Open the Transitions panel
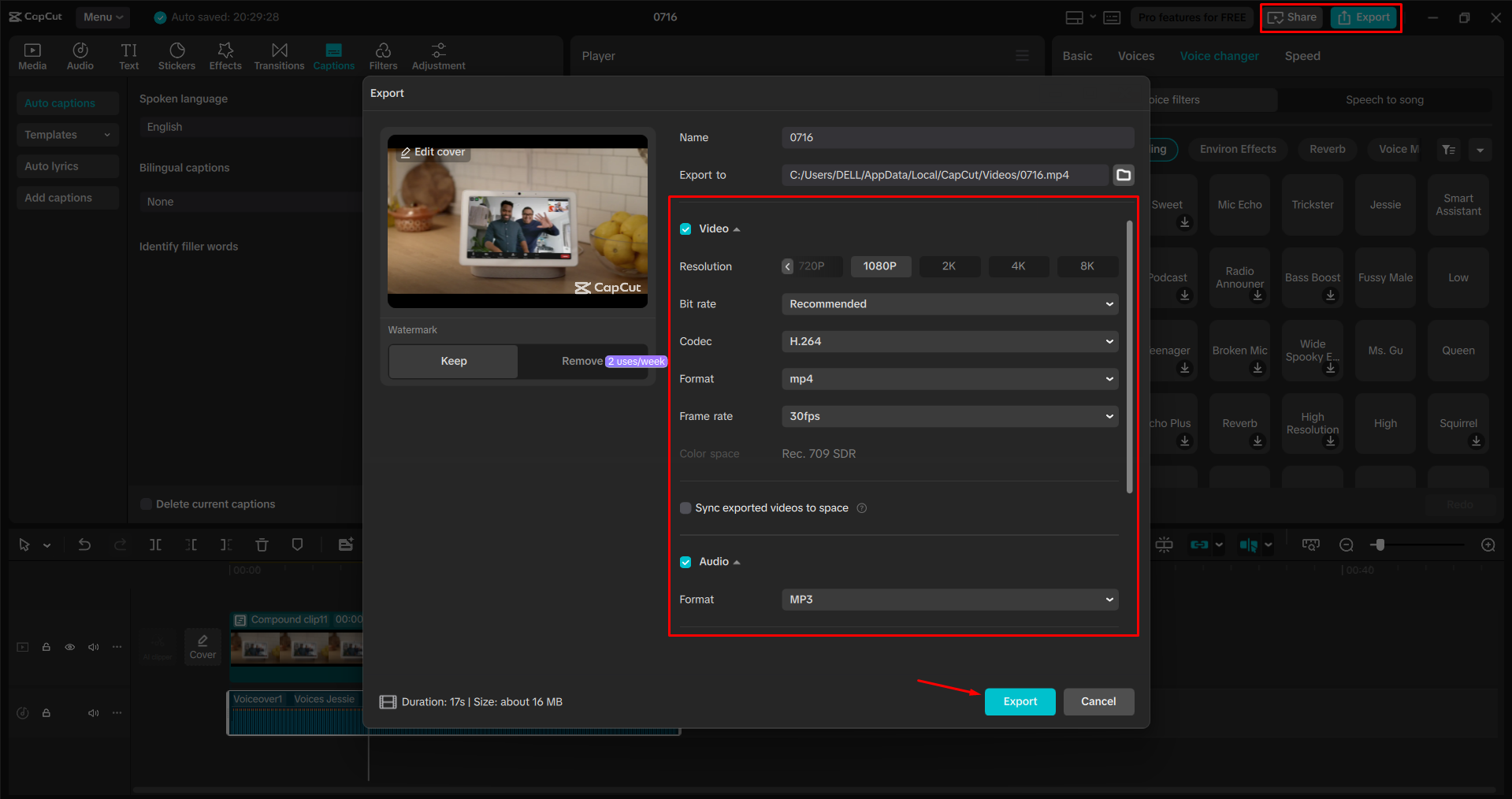1512x799 pixels. (279, 55)
